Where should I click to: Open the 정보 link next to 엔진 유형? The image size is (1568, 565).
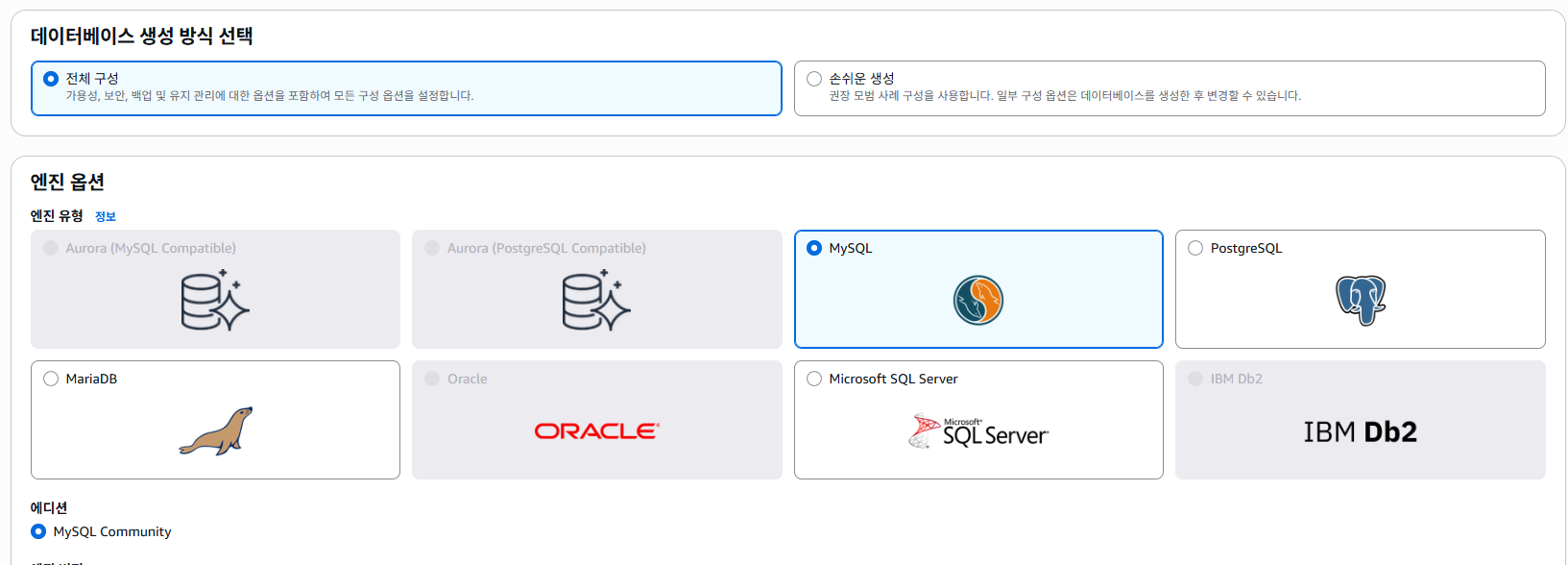106,217
